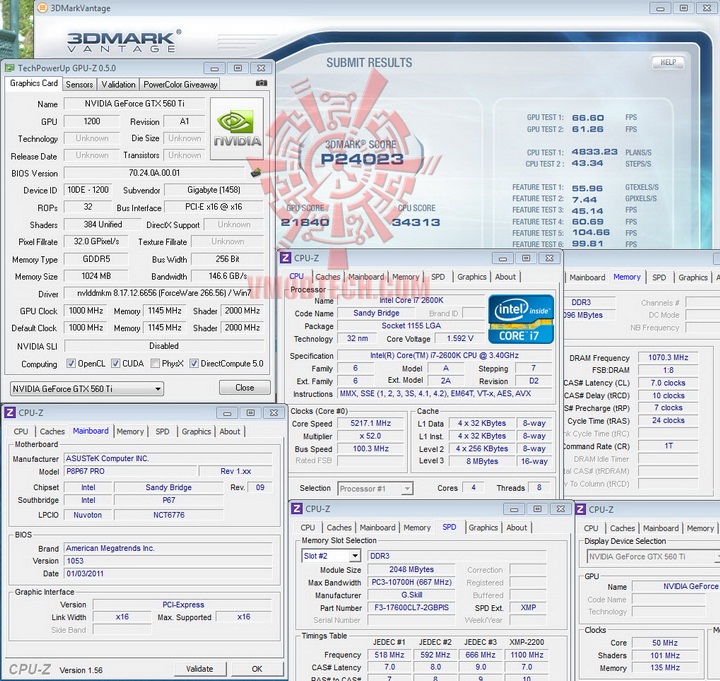The image size is (720, 681).
Task: Switch to the Sensors tab in GPU-Z
Action: (80, 84)
